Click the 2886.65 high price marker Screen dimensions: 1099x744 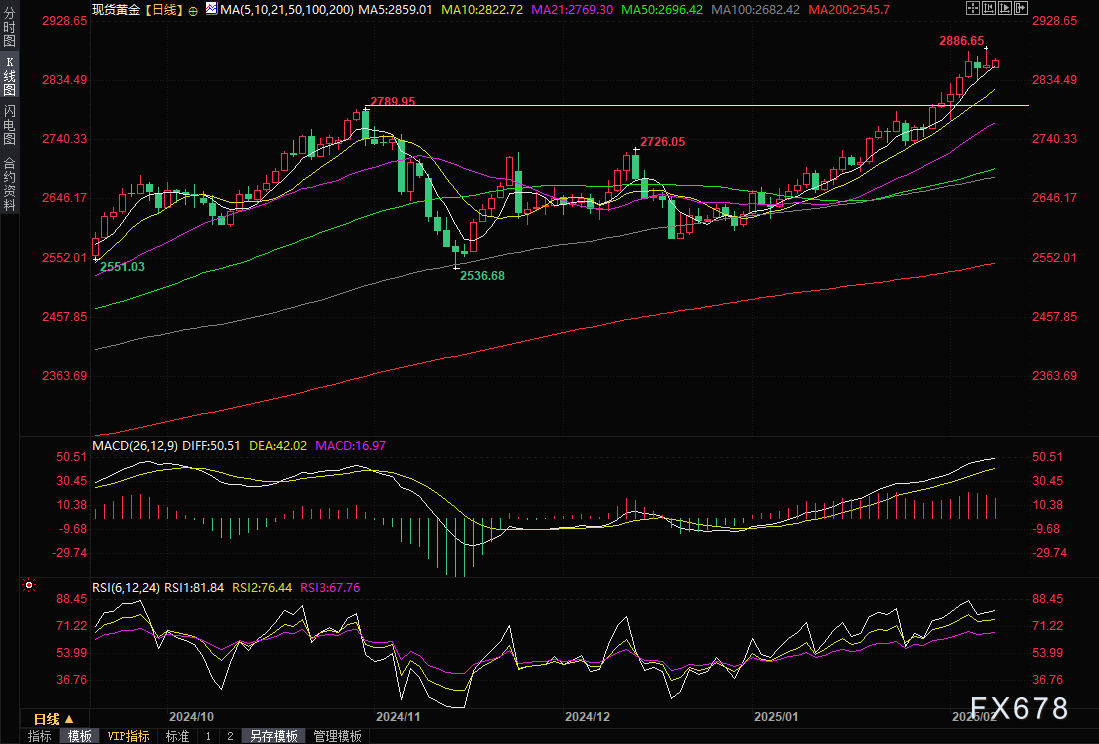coord(962,41)
